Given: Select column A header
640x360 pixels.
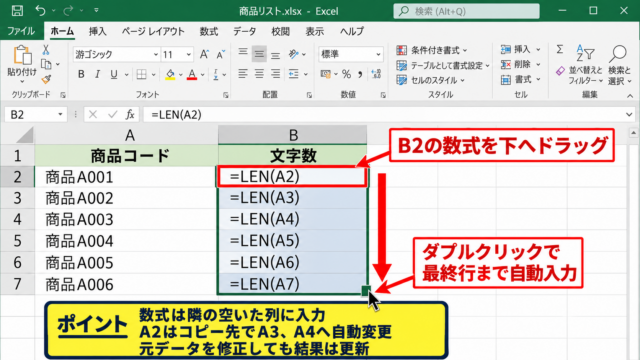Looking at the screenshot, I should (130, 135).
